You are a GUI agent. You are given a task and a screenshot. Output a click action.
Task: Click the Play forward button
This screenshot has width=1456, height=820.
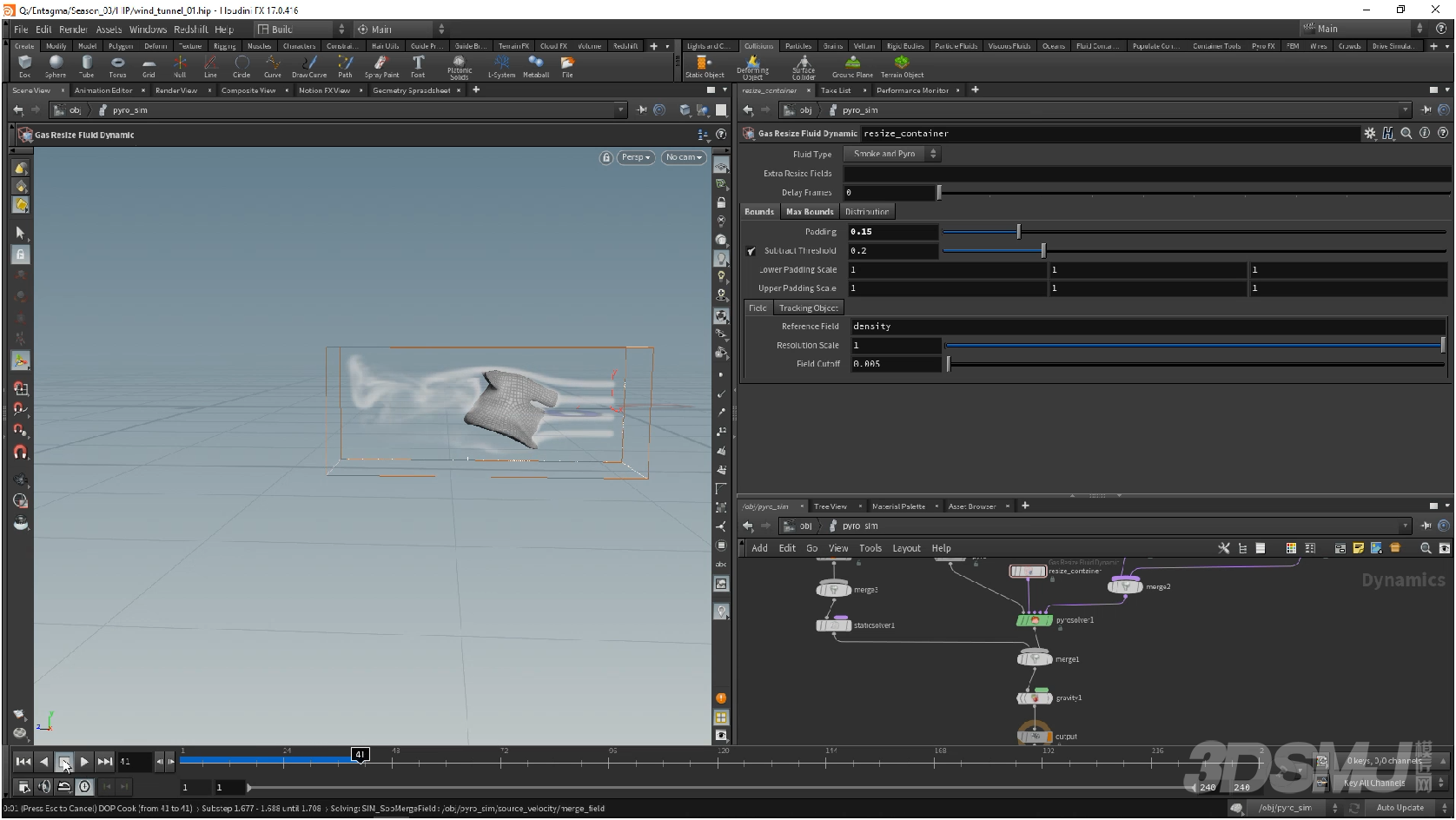click(84, 762)
